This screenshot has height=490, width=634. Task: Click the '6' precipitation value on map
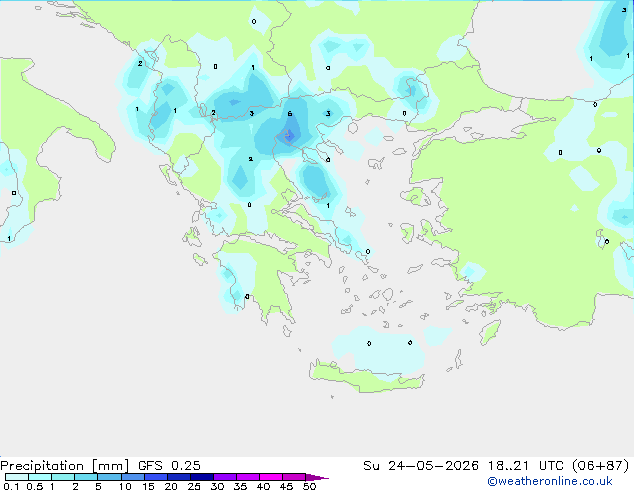tap(290, 114)
